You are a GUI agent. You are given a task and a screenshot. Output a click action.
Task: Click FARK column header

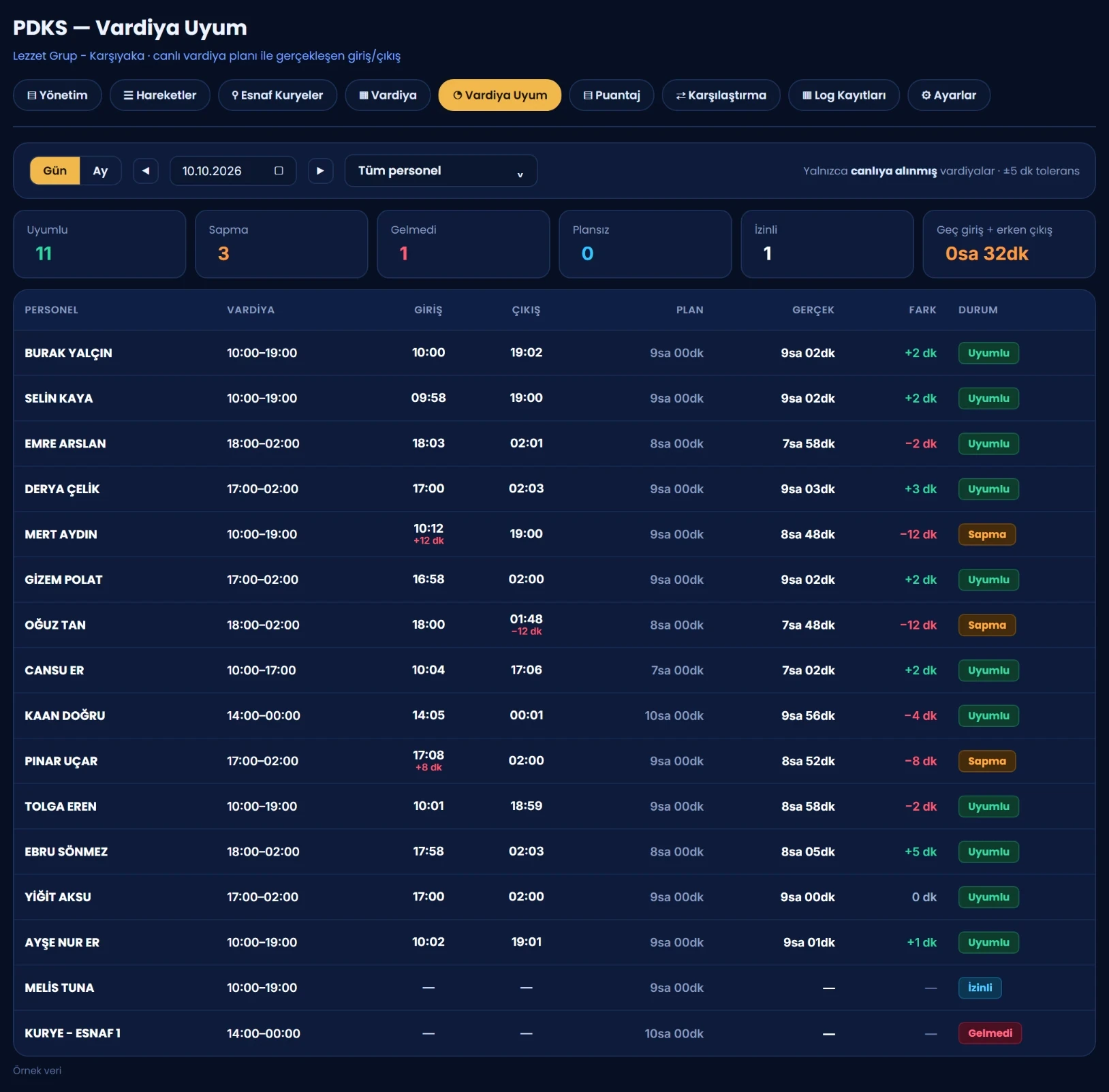tap(922, 310)
